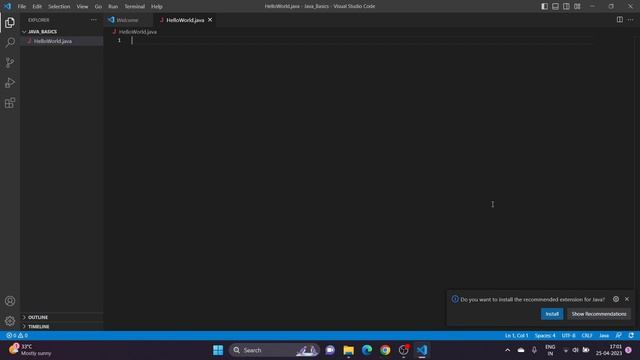The height and width of the screenshot is (360, 640).
Task: Open Customize Layout icon
Action: coord(577,6)
